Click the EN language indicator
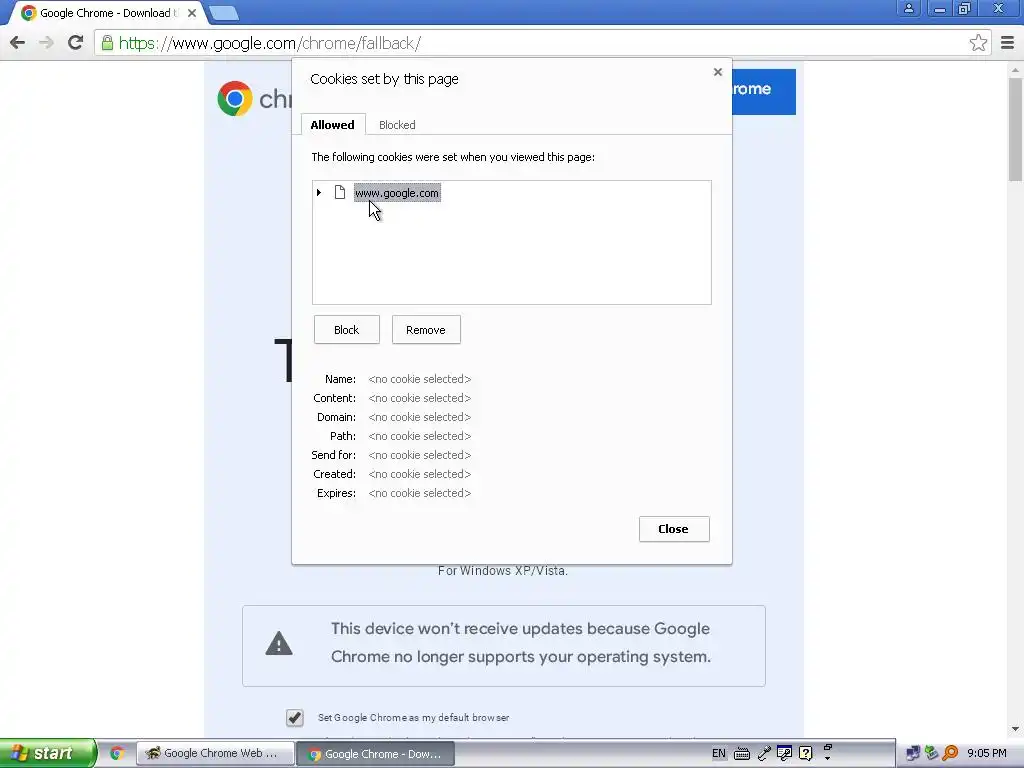Image resolution: width=1024 pixels, height=768 pixels. click(718, 754)
